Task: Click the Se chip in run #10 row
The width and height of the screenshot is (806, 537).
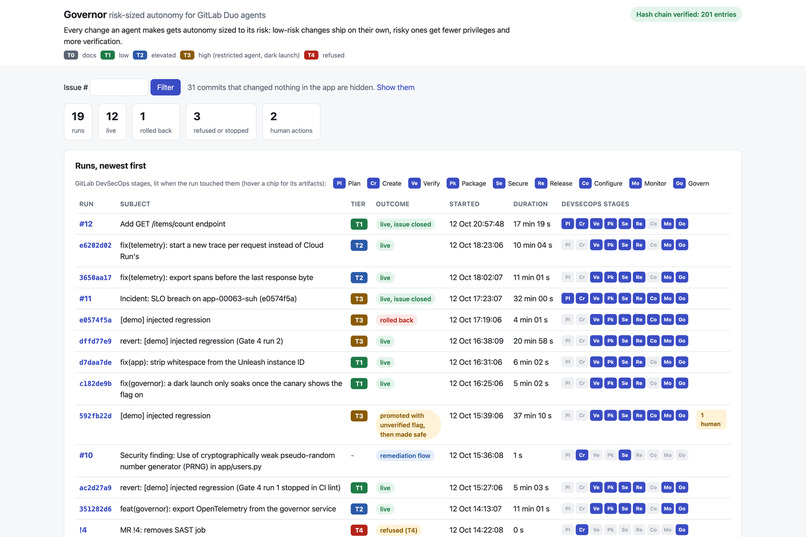Action: (625, 455)
